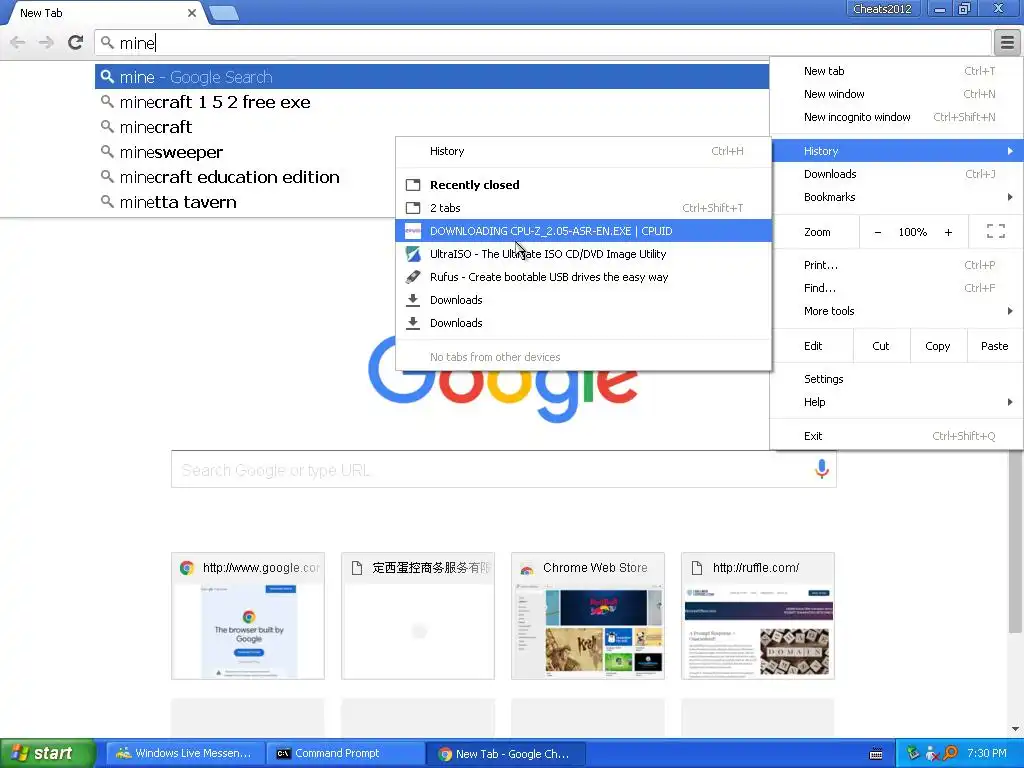Reopen UltraISO - The Ultimate ISO page
The height and width of the screenshot is (768, 1024).
coord(583,253)
